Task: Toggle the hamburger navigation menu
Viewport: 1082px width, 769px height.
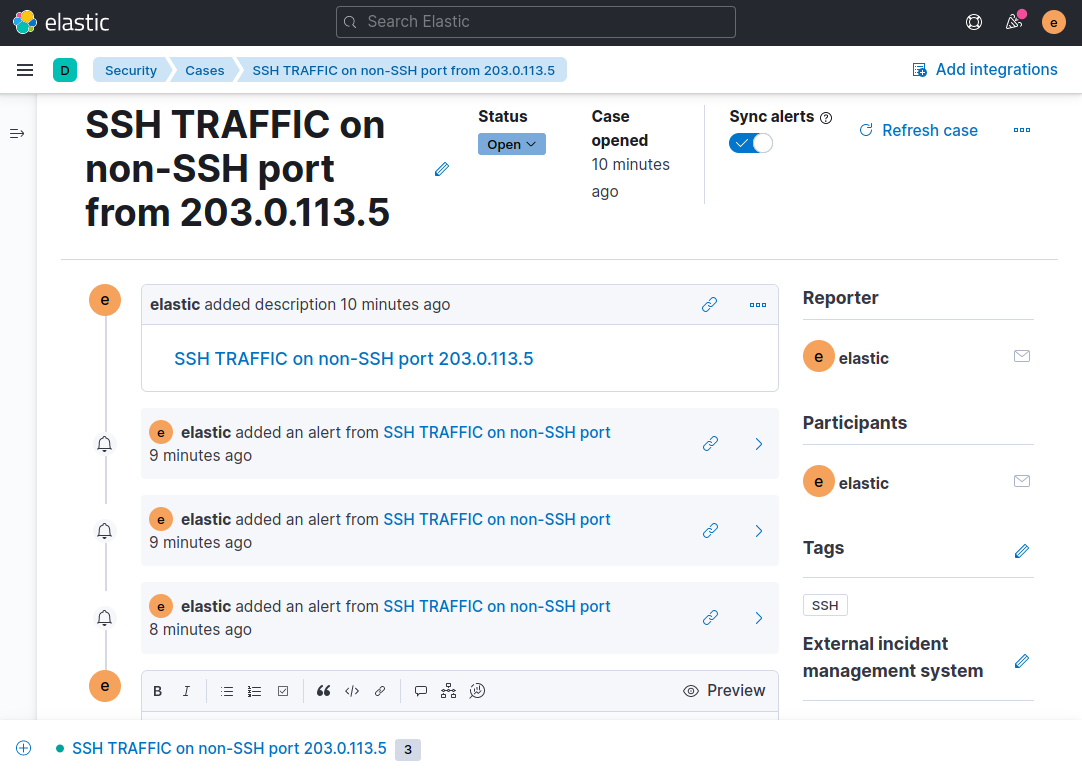Action: tap(25, 70)
